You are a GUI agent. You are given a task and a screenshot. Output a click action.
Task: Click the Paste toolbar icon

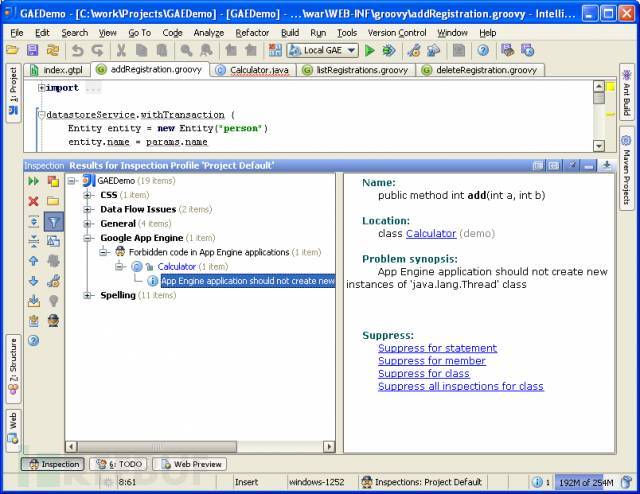(x=162, y=50)
